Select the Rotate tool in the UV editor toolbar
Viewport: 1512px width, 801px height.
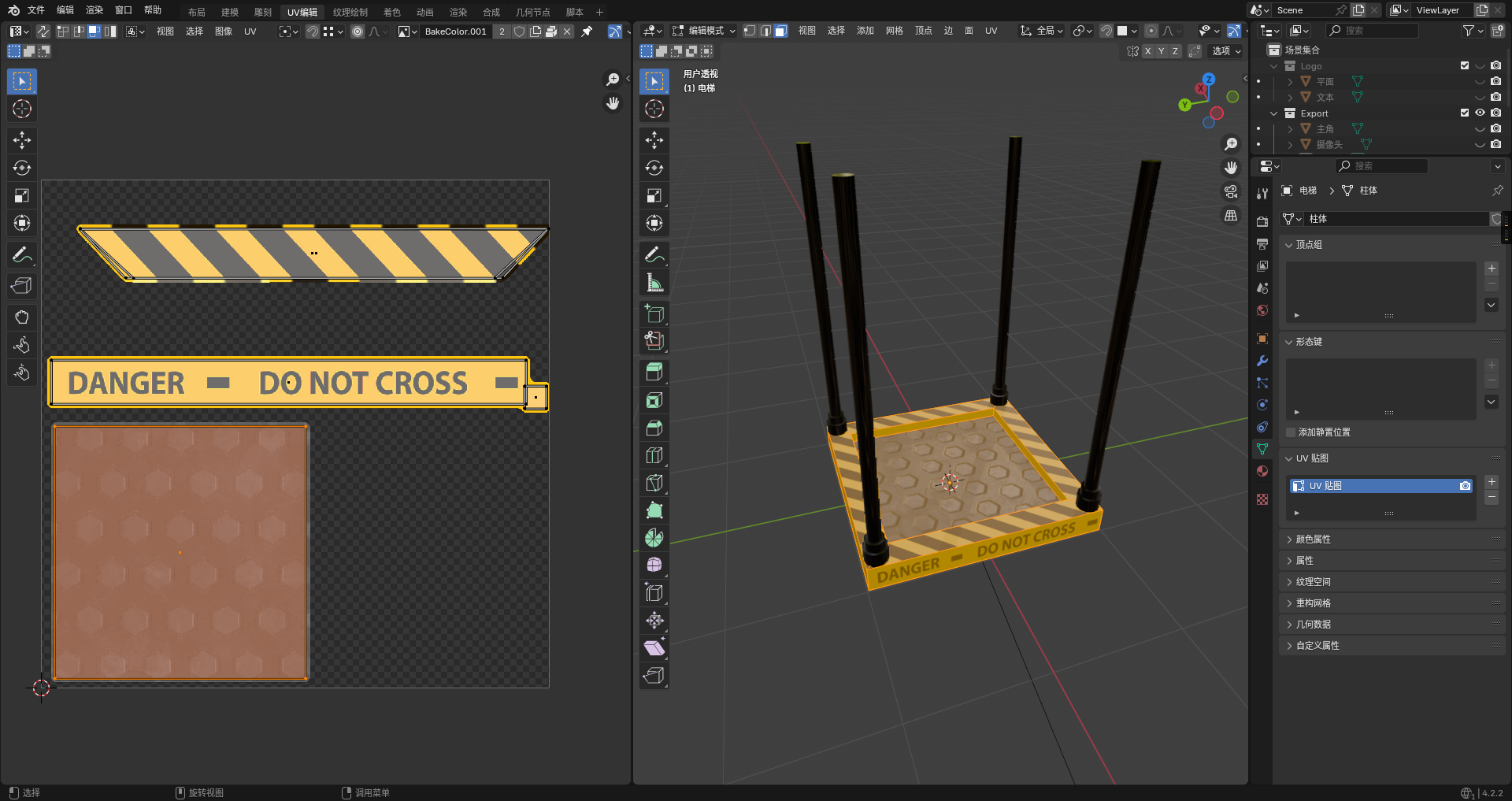(22, 168)
